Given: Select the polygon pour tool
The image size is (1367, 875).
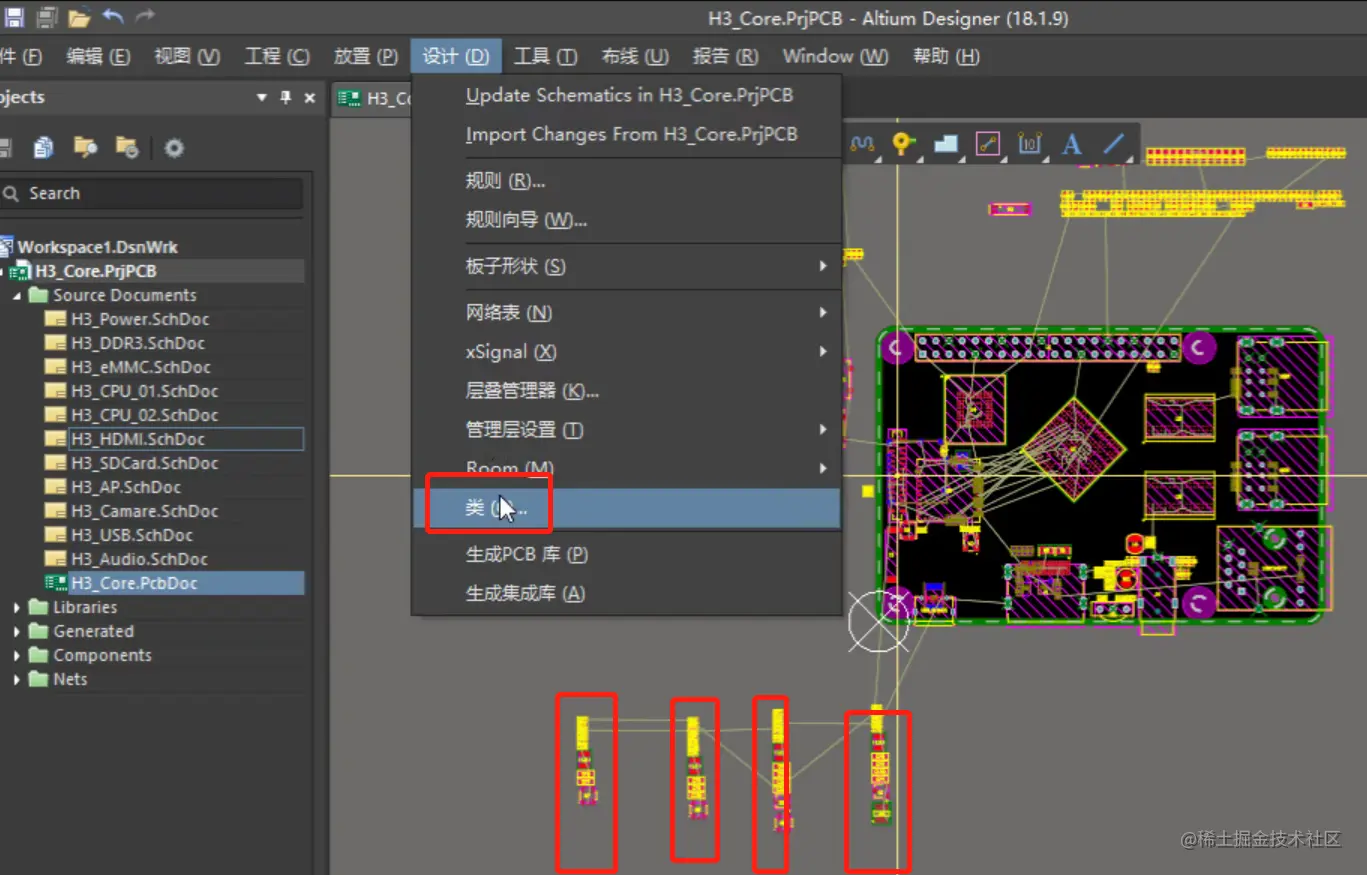Looking at the screenshot, I should point(946,144).
